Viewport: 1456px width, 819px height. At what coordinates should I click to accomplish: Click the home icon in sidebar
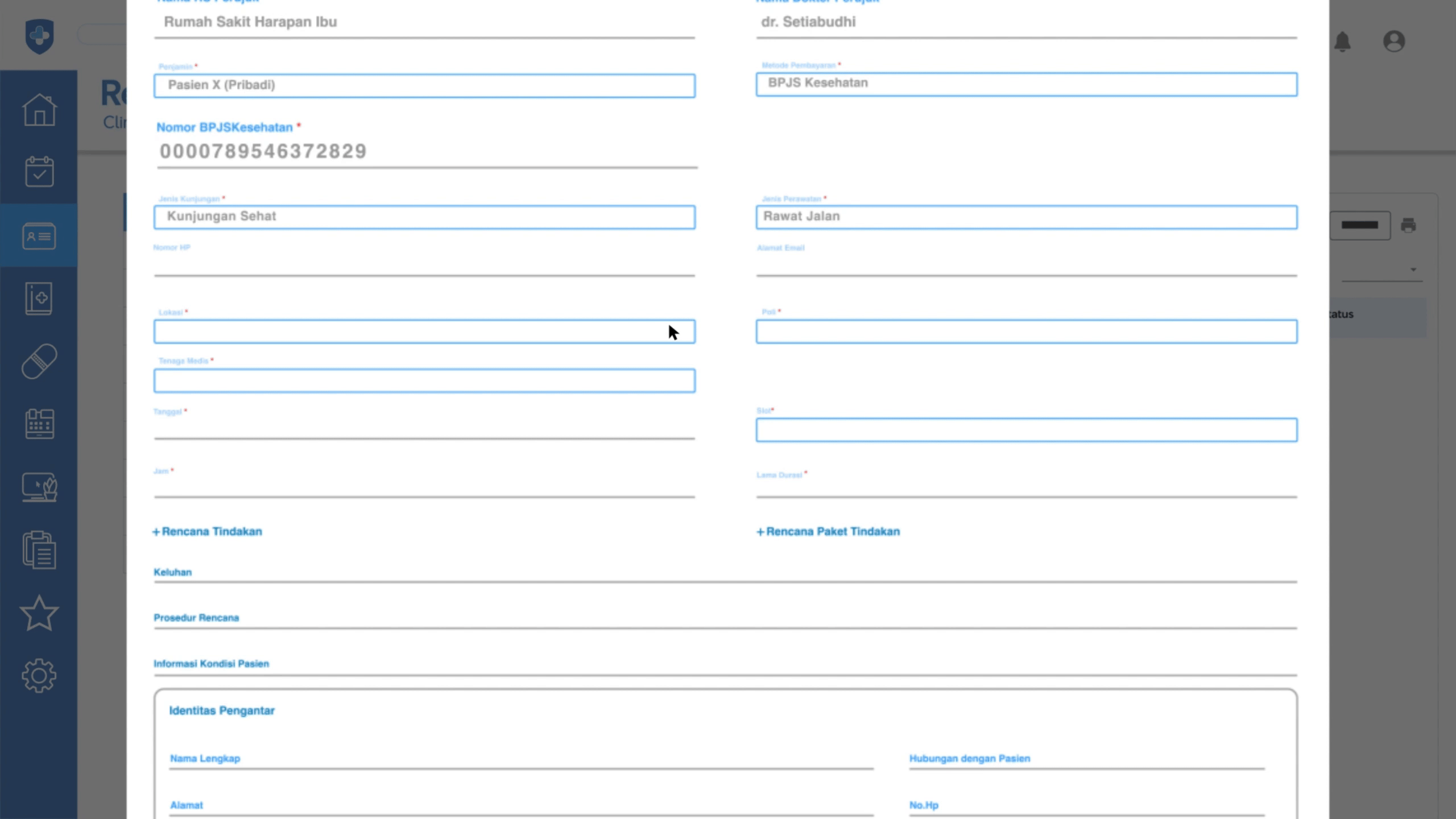click(x=39, y=109)
